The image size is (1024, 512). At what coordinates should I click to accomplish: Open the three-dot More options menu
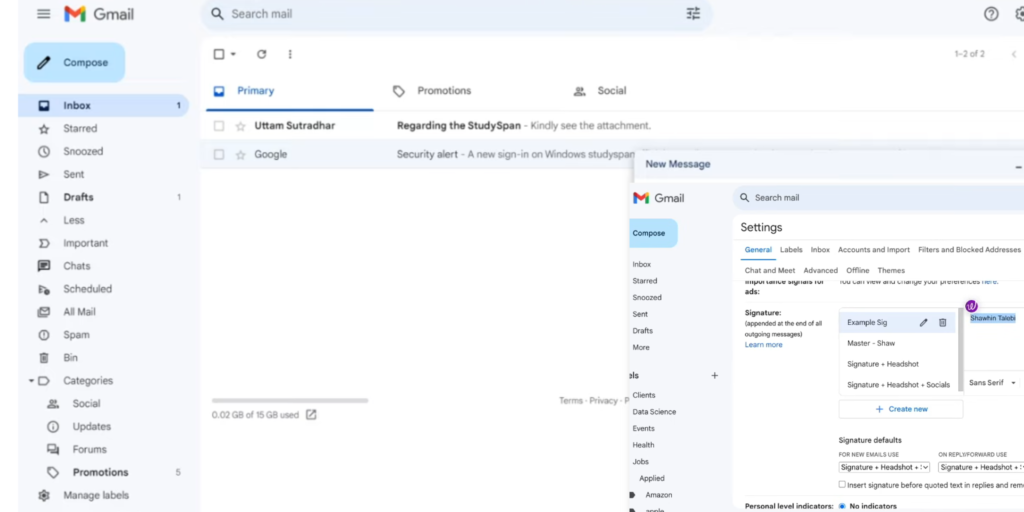(x=290, y=54)
